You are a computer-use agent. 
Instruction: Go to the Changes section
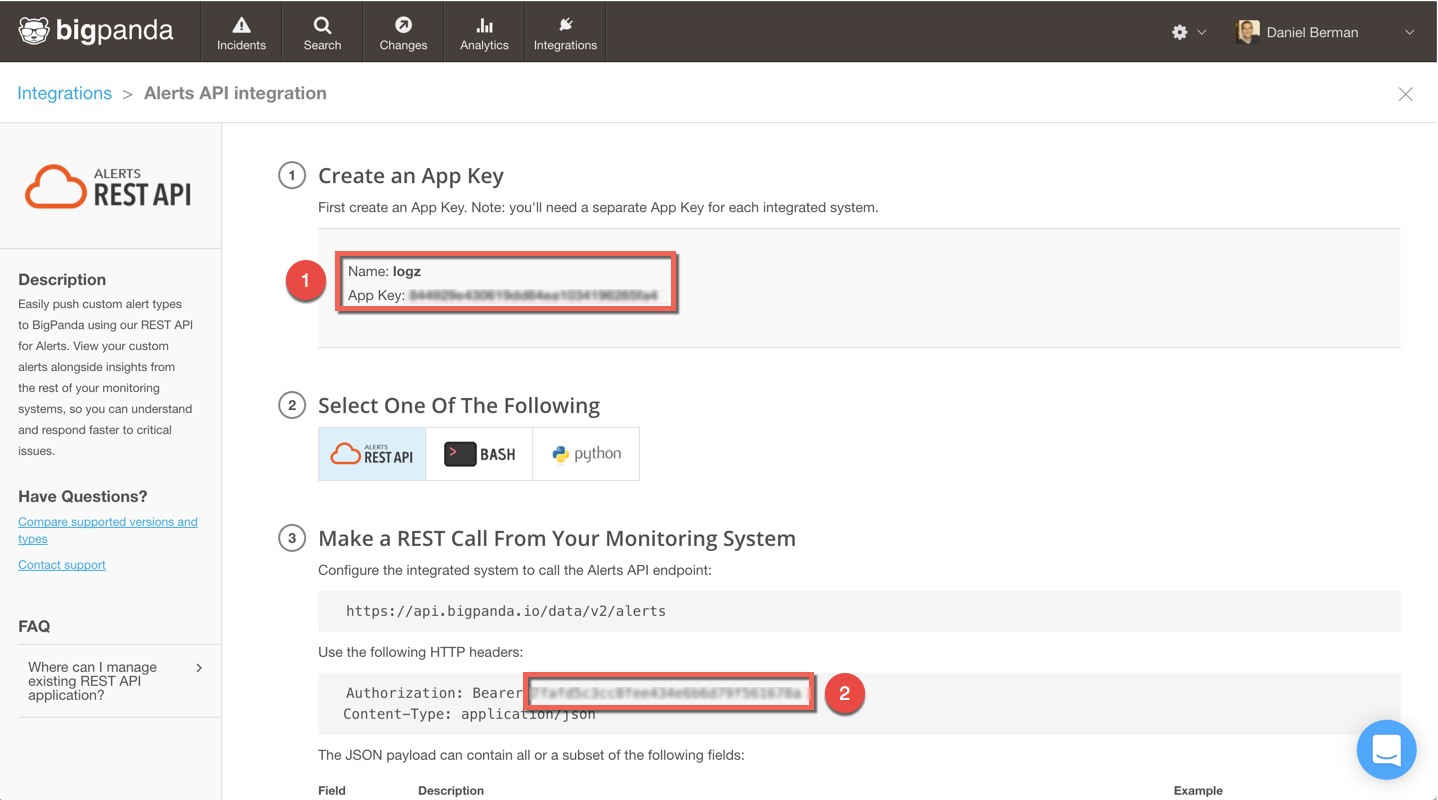[403, 33]
